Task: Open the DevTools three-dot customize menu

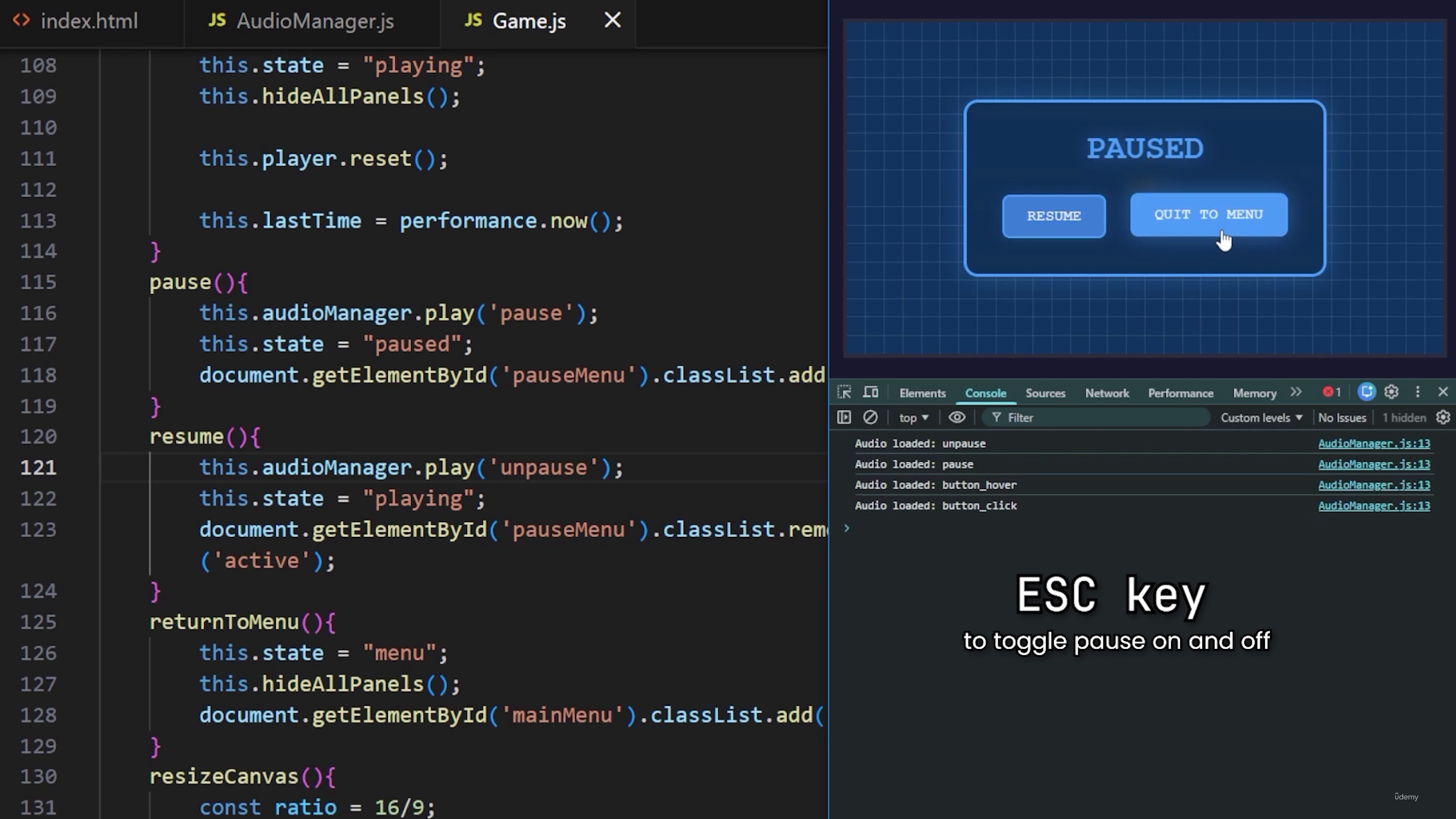Action: 1417,392
